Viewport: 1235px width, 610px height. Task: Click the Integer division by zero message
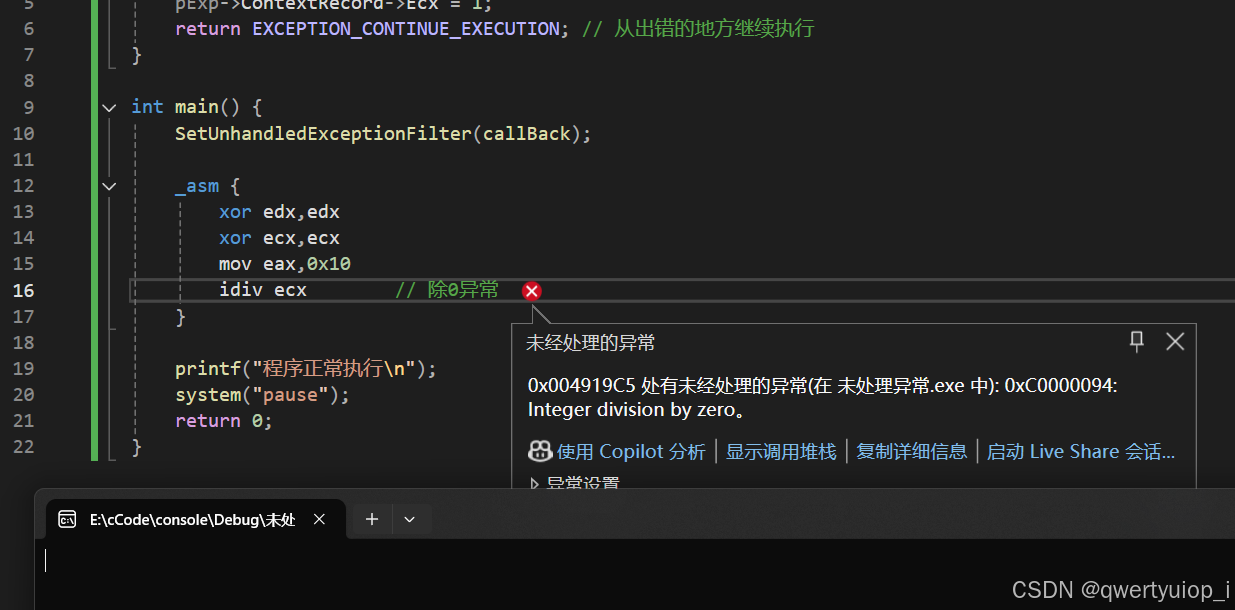pyautogui.click(x=635, y=410)
